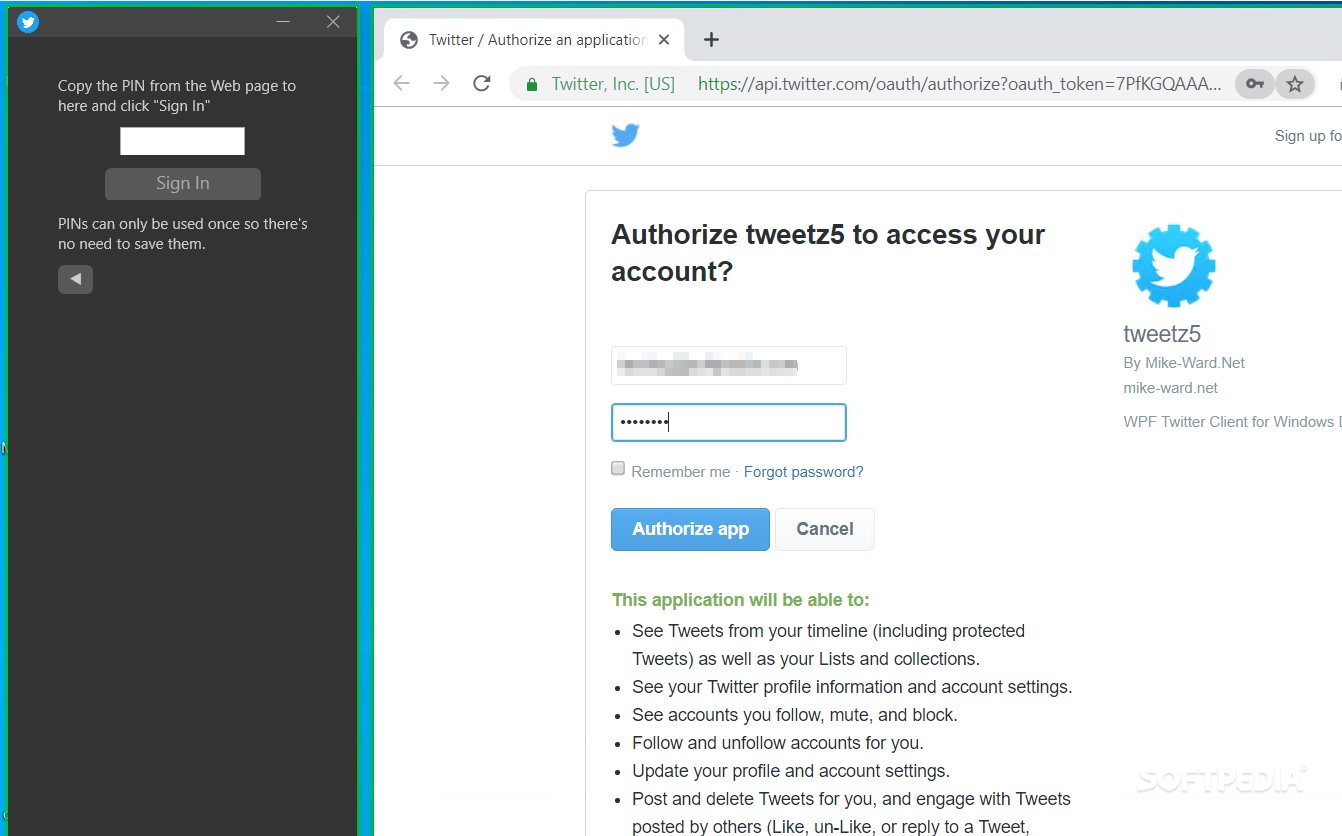
Task: Click 'This application will be able to:' text
Action: click(741, 600)
